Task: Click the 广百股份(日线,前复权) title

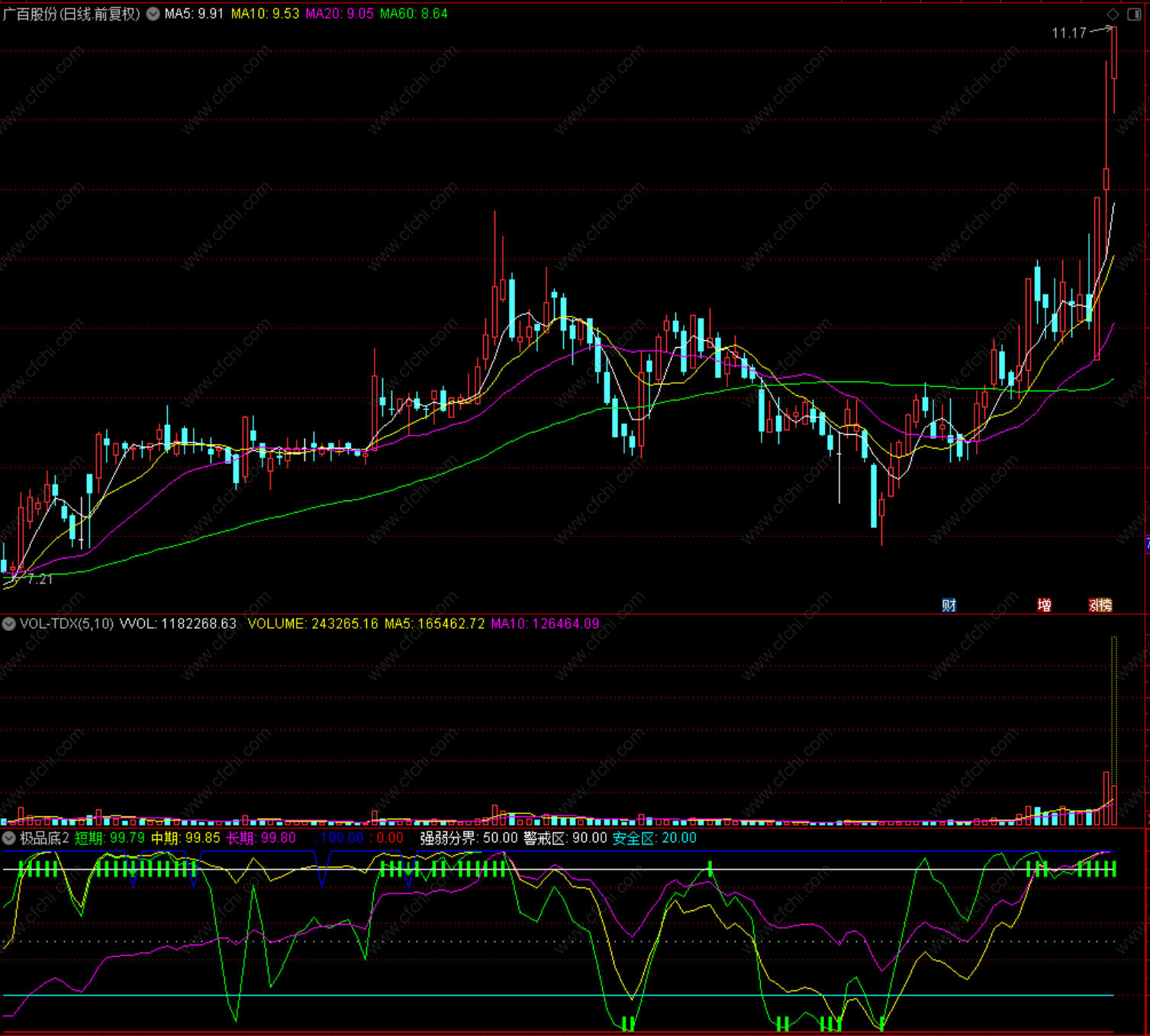Action: [x=72, y=14]
